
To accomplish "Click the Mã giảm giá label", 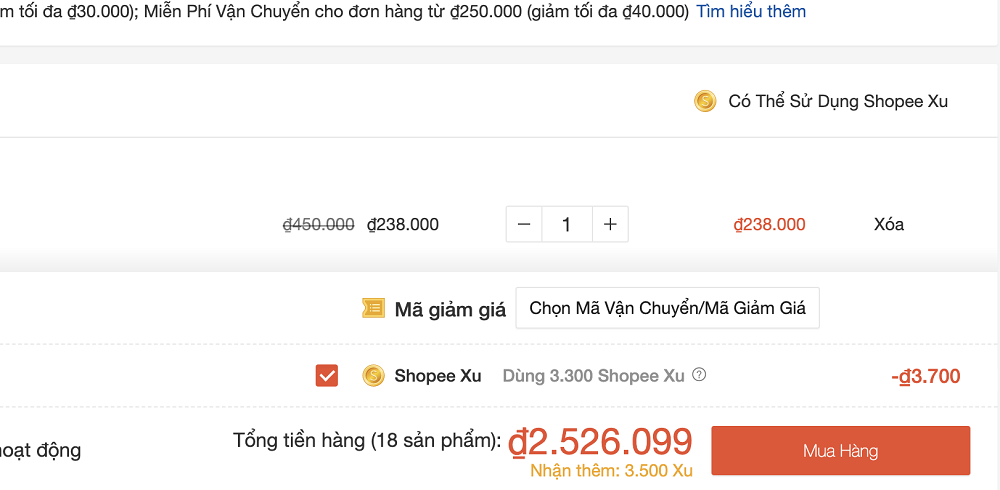I will (450, 309).
